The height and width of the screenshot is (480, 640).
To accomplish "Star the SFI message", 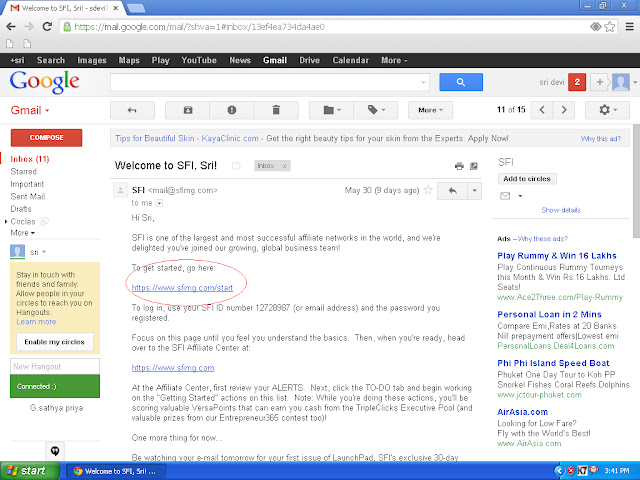I will pyautogui.click(x=428, y=190).
